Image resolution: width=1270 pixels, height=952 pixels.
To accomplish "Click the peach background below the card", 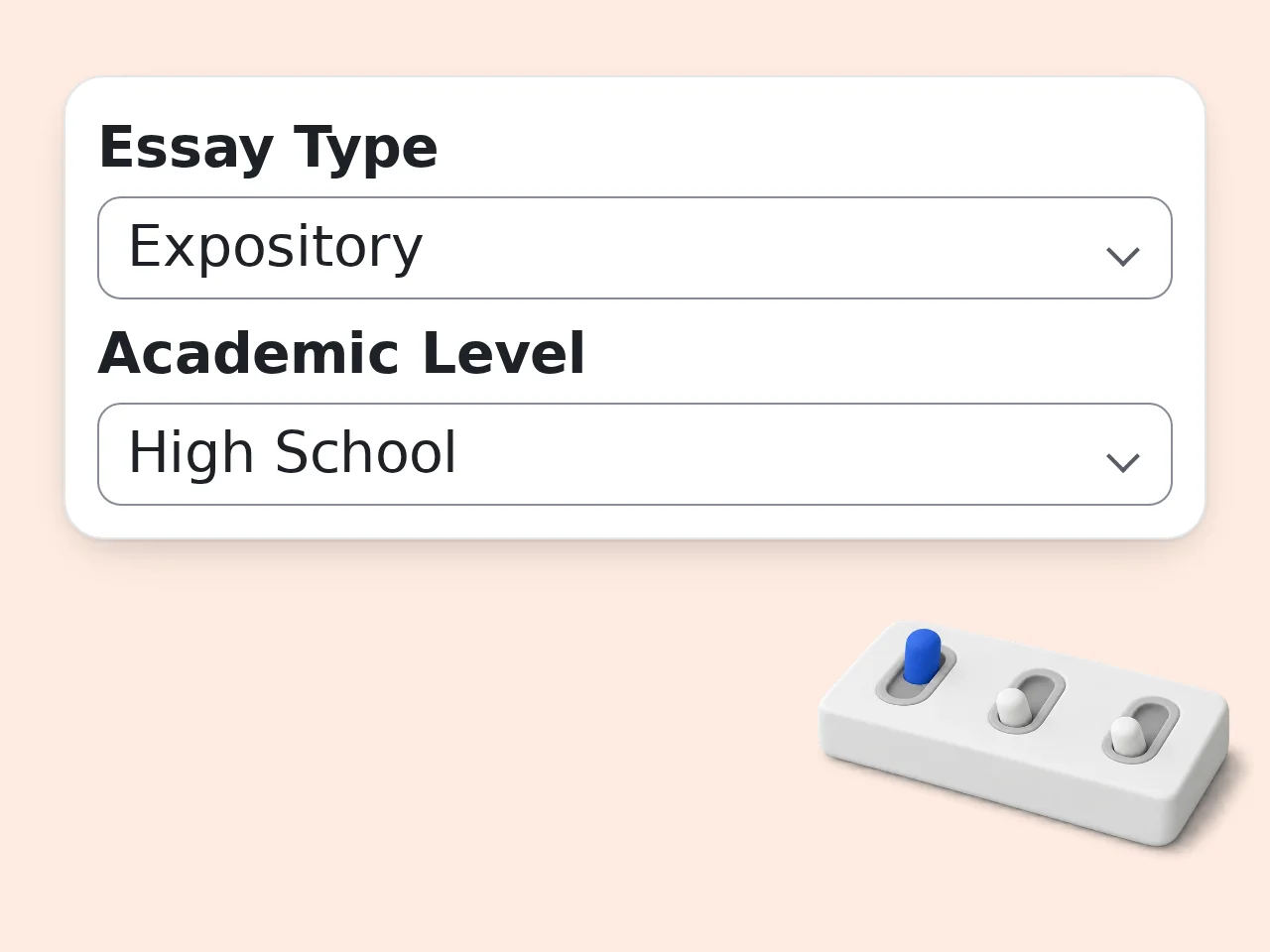I will pyautogui.click(x=397, y=744).
